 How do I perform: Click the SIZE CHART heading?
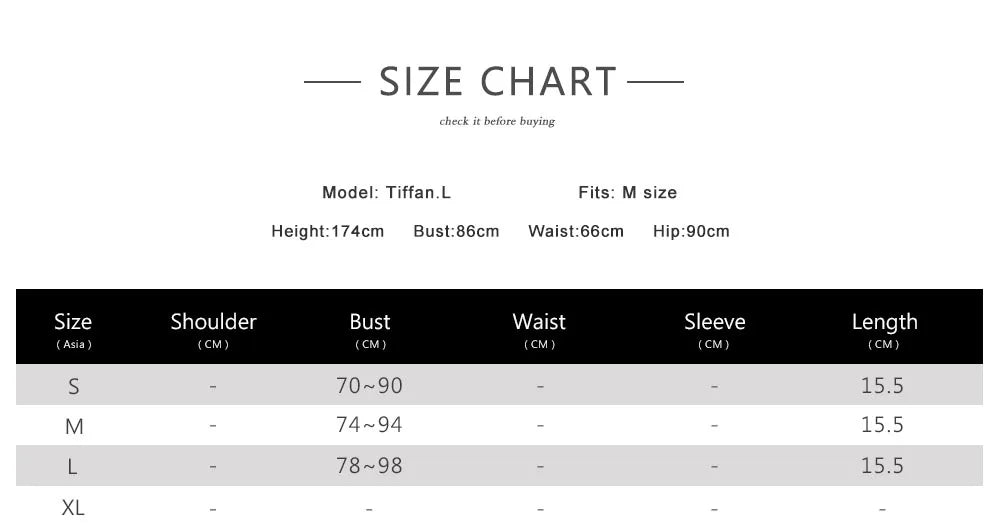click(x=497, y=81)
